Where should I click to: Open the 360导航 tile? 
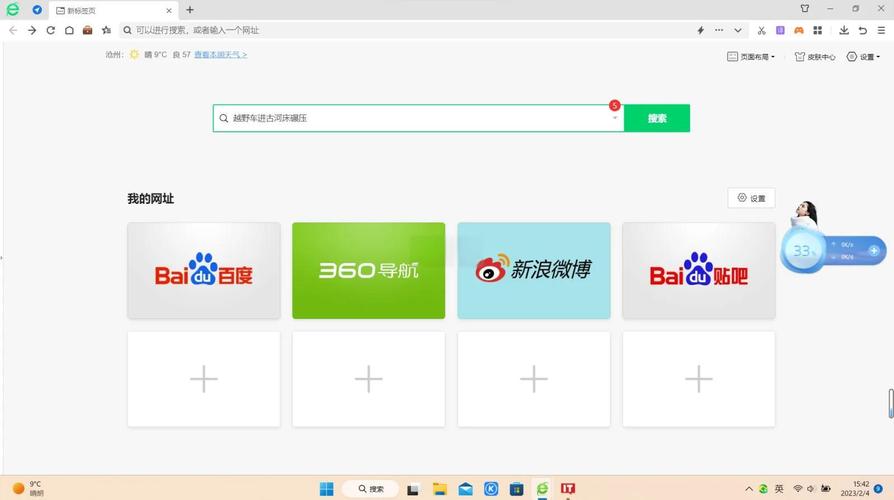pyautogui.click(x=368, y=270)
